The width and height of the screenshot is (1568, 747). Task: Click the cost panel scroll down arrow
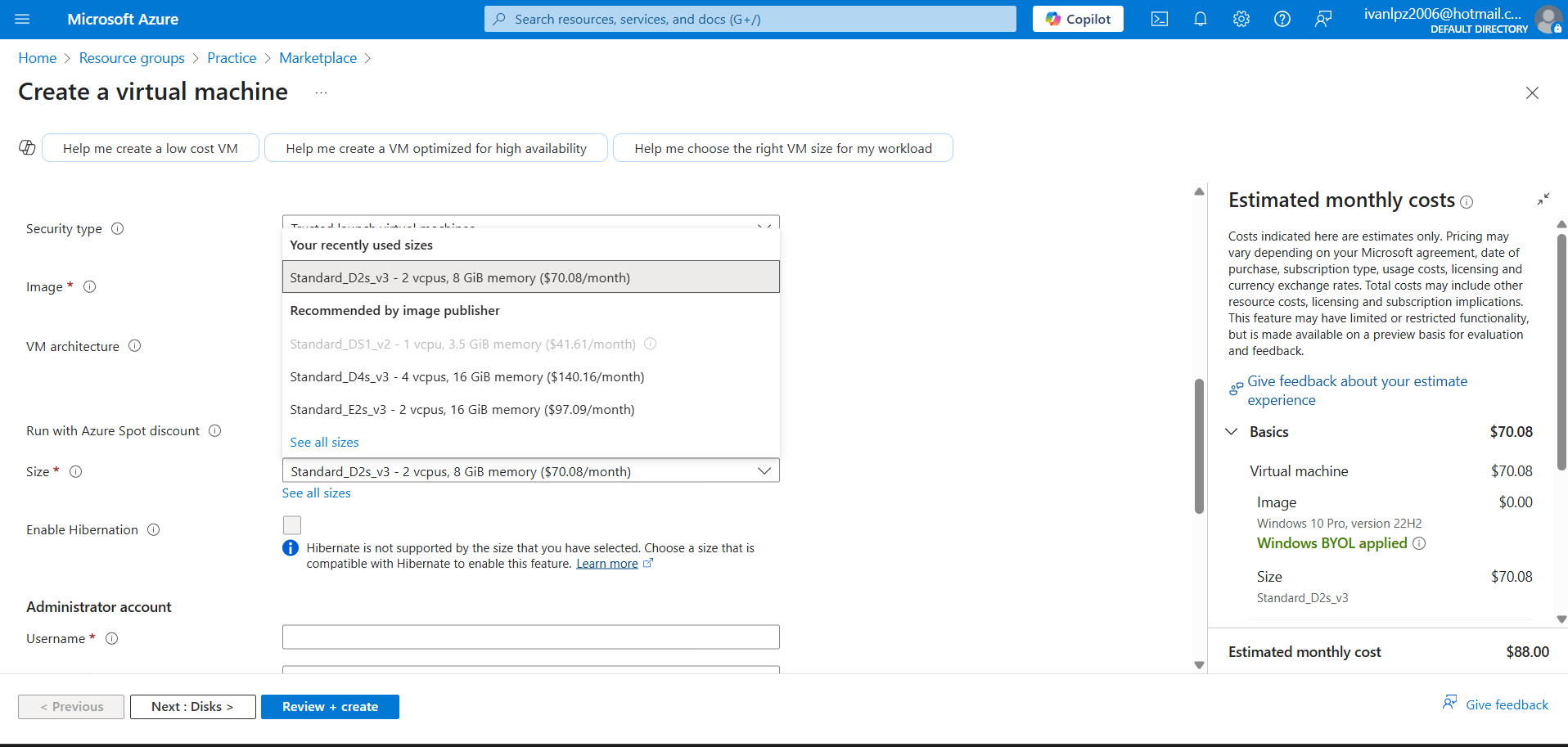coord(1561,619)
